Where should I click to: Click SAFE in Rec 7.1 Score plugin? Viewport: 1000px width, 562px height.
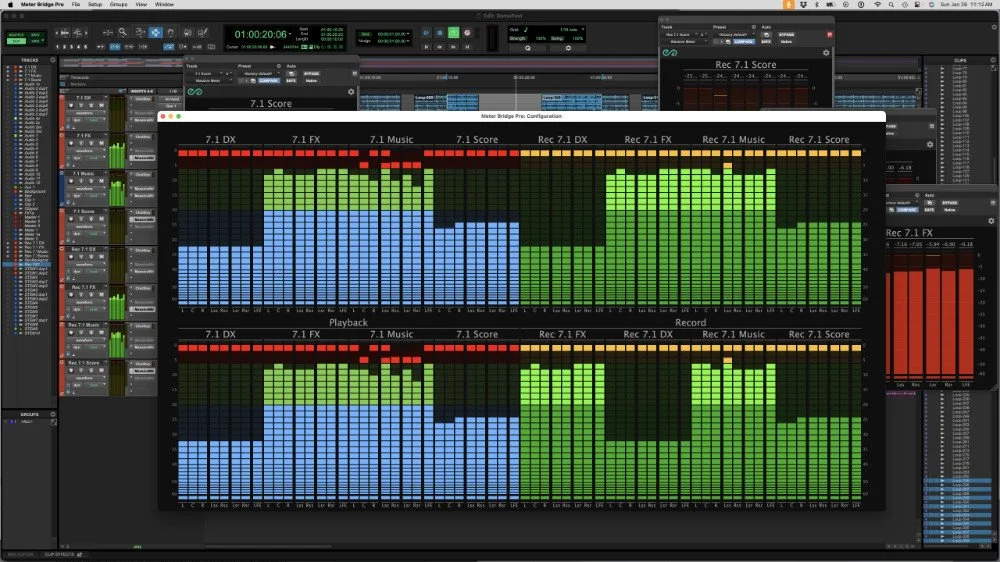coord(766,41)
